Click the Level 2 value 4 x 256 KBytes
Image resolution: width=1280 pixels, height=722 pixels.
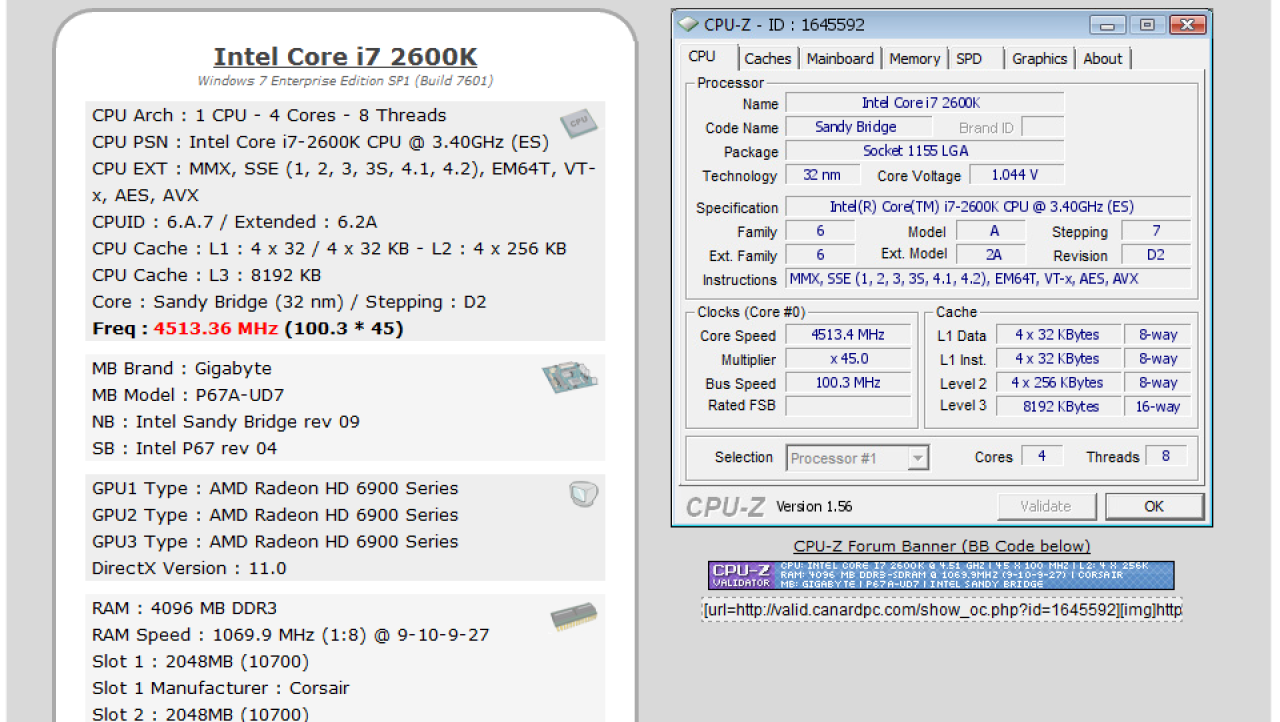click(x=1057, y=383)
